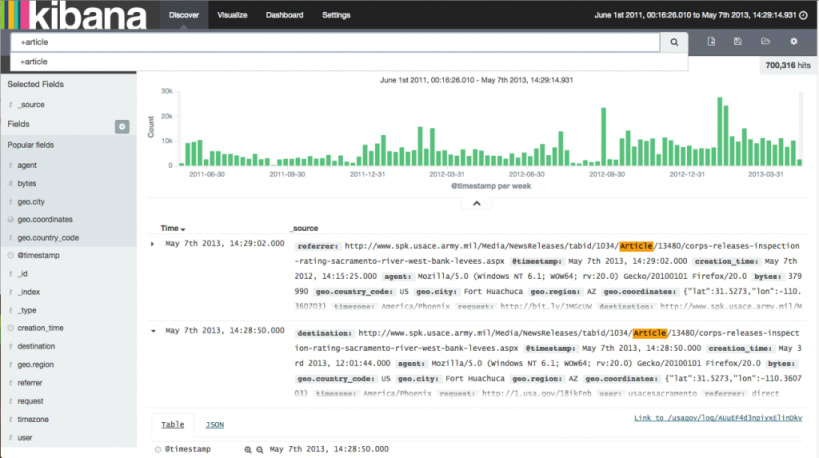
Task: Click the +article search query field
Action: tap(335, 42)
